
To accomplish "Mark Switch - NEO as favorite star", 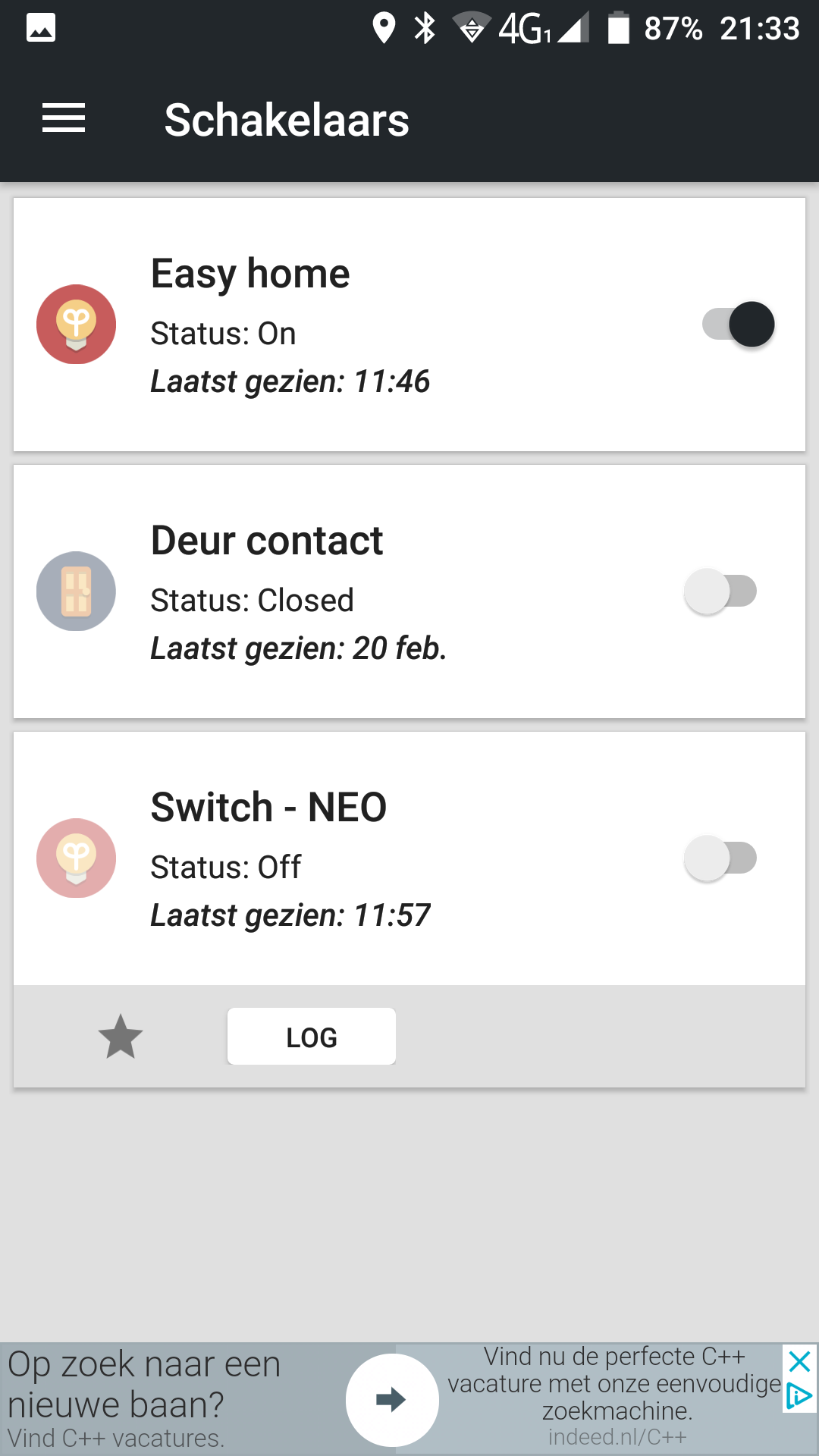I will [x=121, y=1037].
